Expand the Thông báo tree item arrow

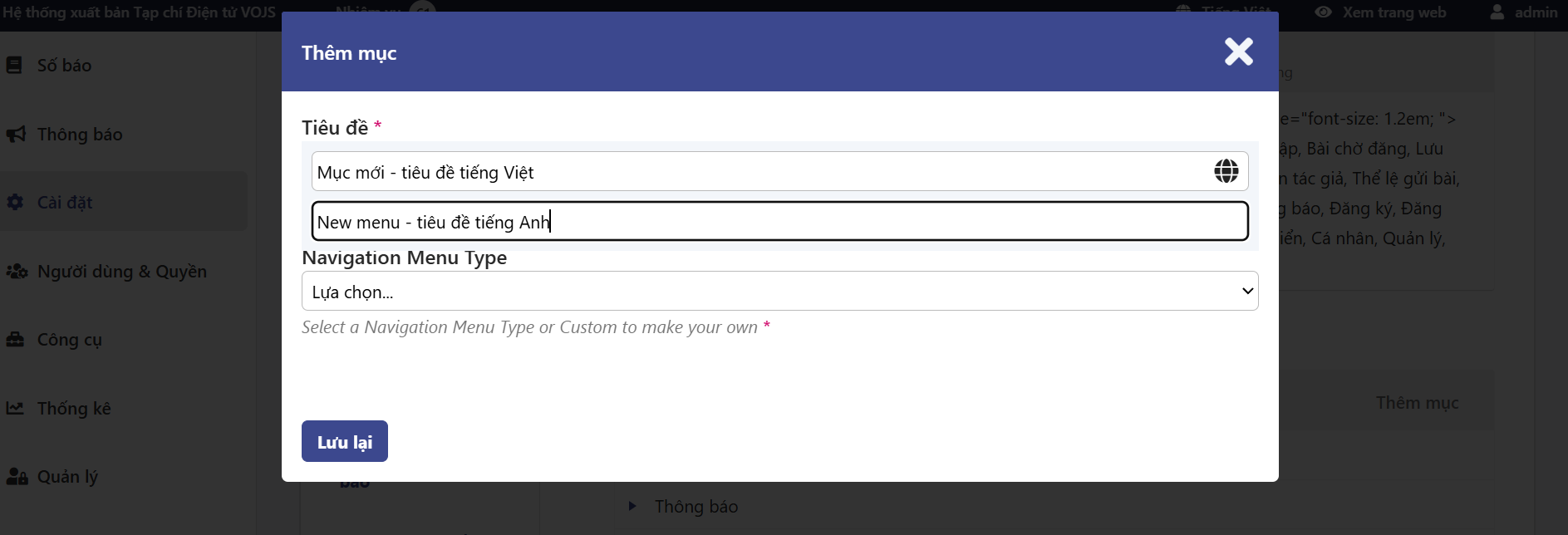[632, 506]
